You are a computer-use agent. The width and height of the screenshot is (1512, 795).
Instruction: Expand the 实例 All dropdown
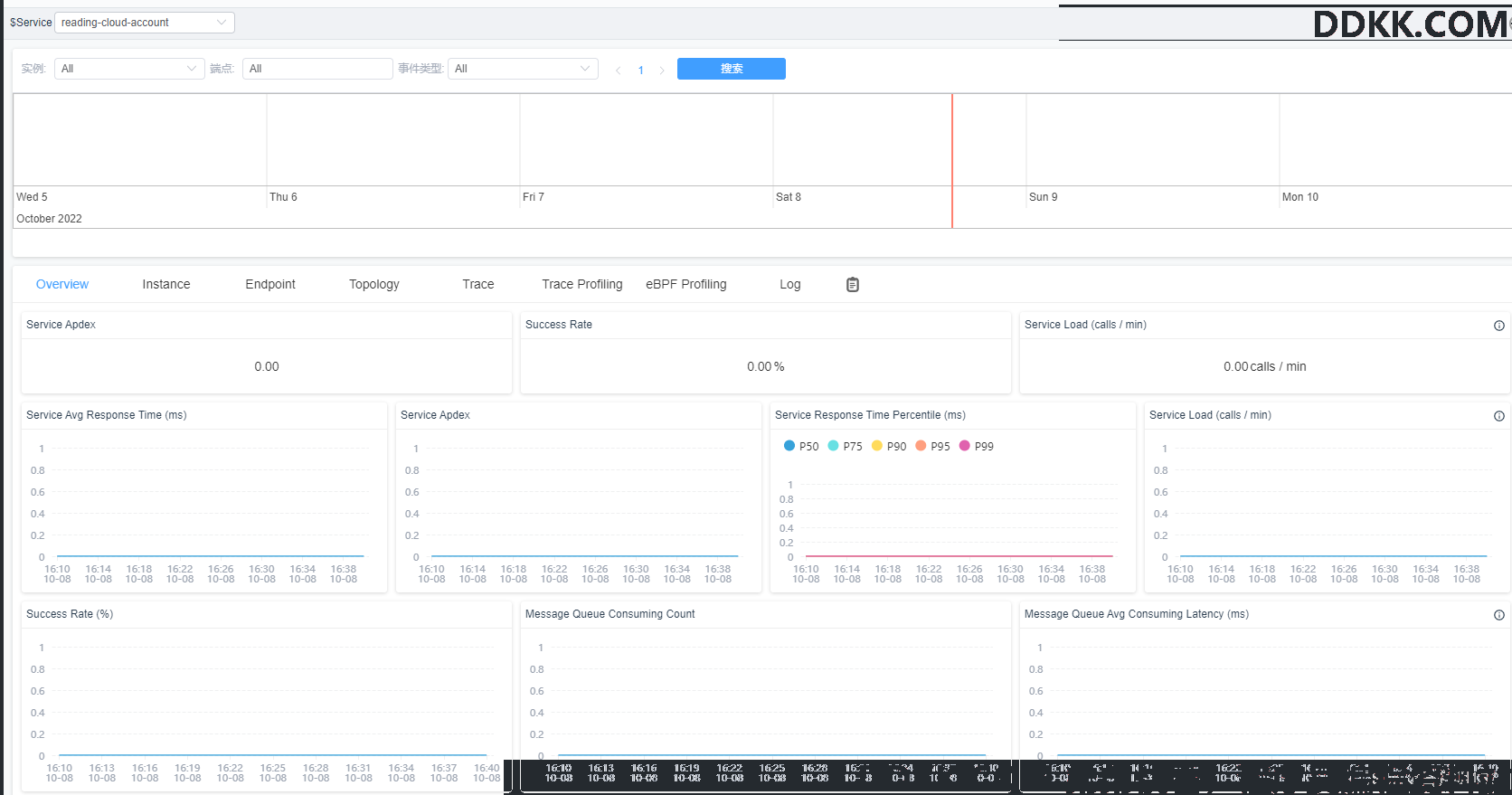pos(130,69)
